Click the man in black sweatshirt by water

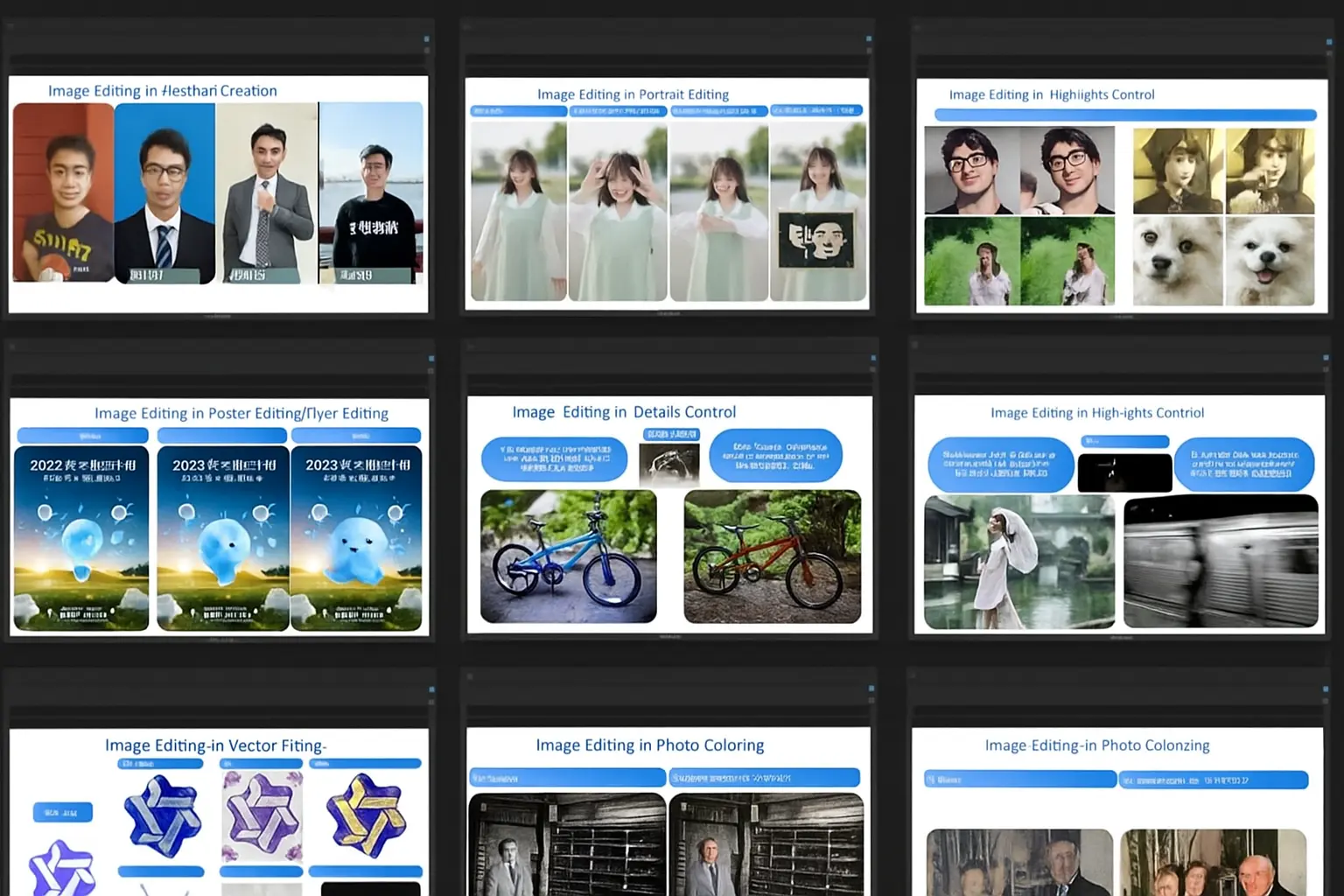[371, 193]
